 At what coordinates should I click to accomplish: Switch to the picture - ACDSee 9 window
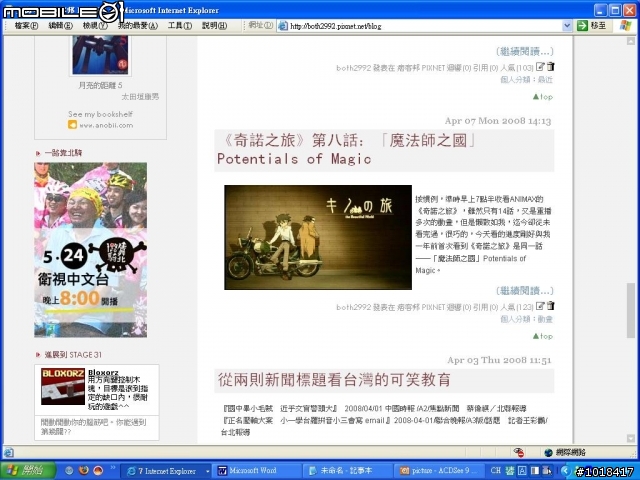(x=440, y=471)
